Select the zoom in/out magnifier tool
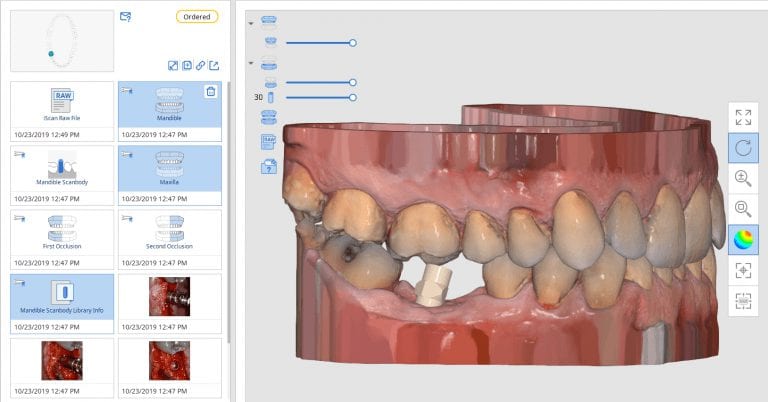768x402 pixels. coord(743,178)
